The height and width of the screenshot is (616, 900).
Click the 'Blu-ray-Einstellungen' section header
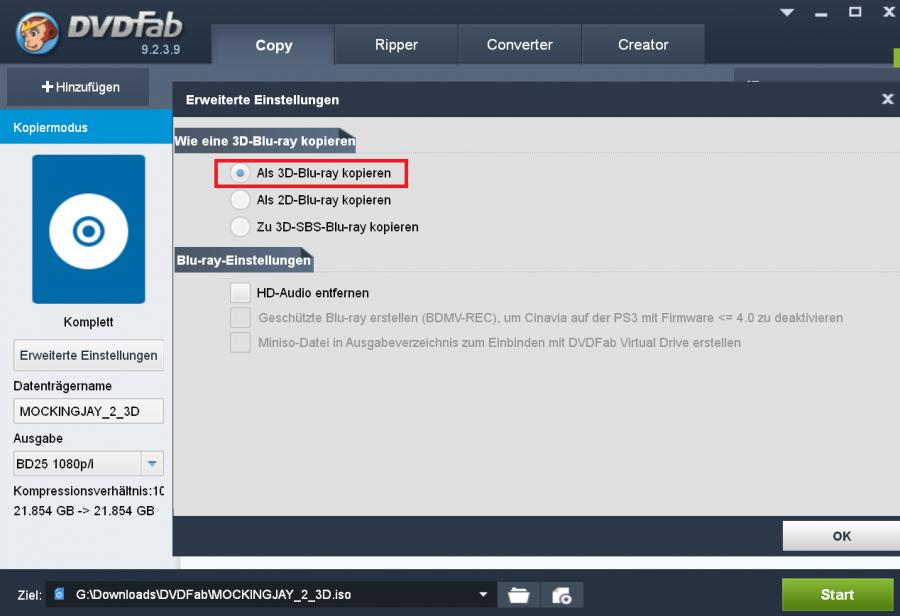click(244, 260)
